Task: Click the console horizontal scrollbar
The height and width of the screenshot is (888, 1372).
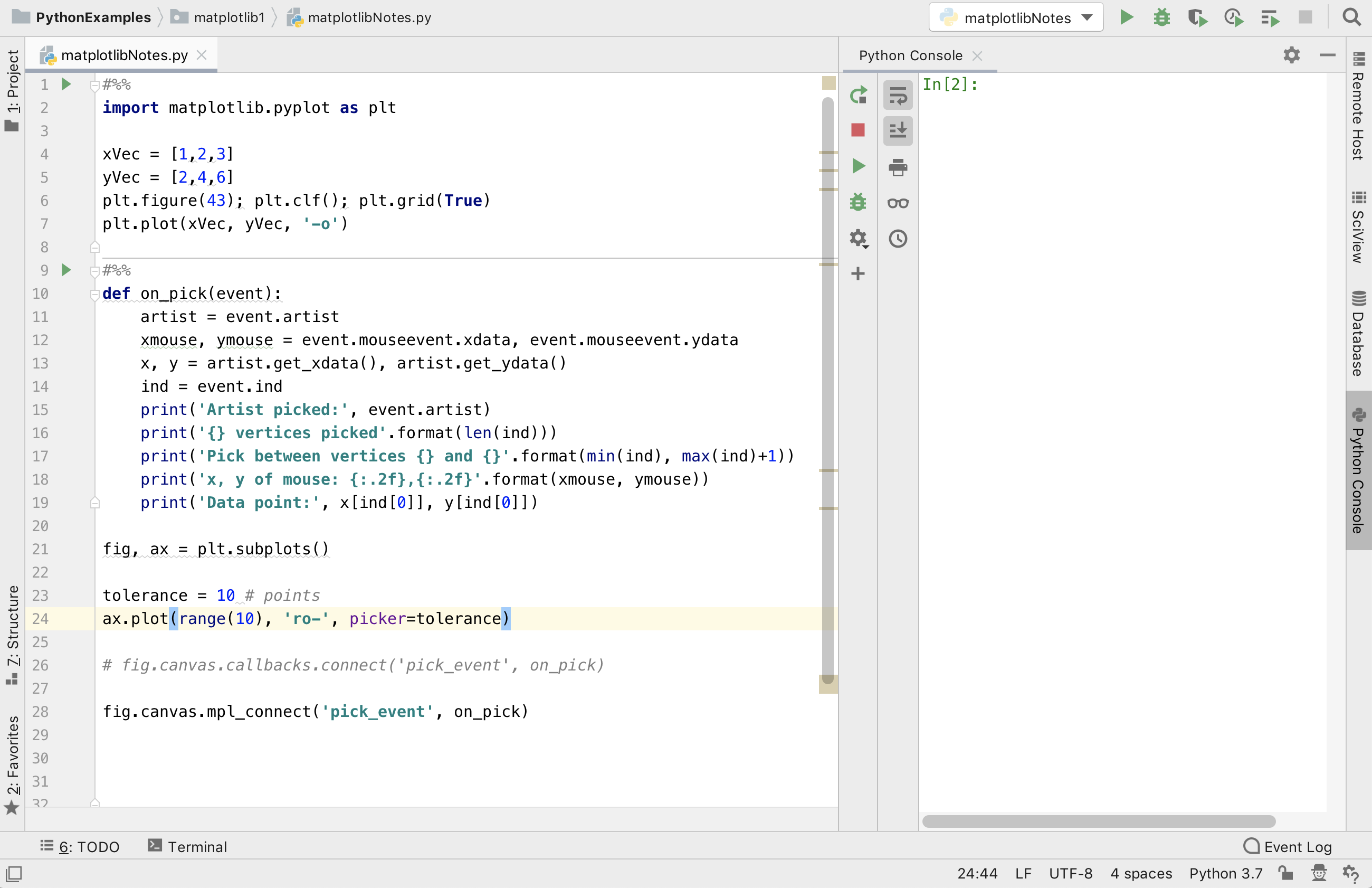Action: click(x=1098, y=821)
